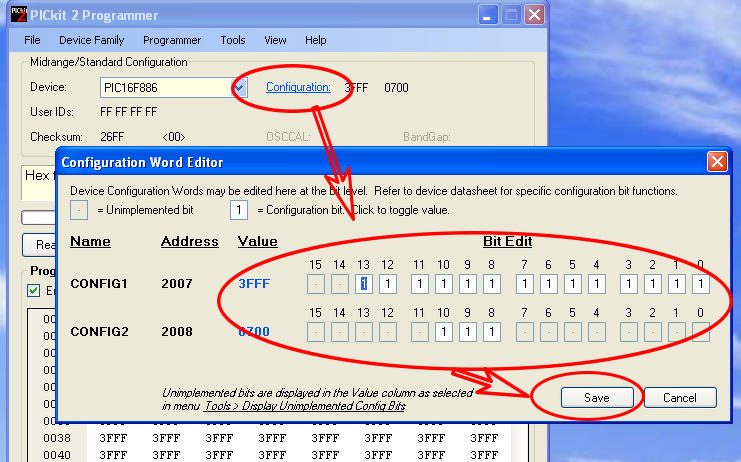This screenshot has height=462, width=741.
Task: Toggle CONFIG1 bit 3
Action: [x=629, y=284]
